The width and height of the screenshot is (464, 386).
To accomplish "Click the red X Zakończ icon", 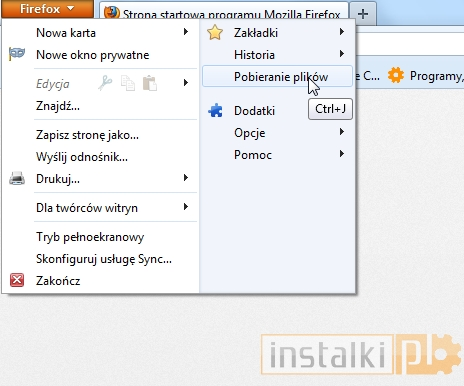I will pyautogui.click(x=17, y=280).
